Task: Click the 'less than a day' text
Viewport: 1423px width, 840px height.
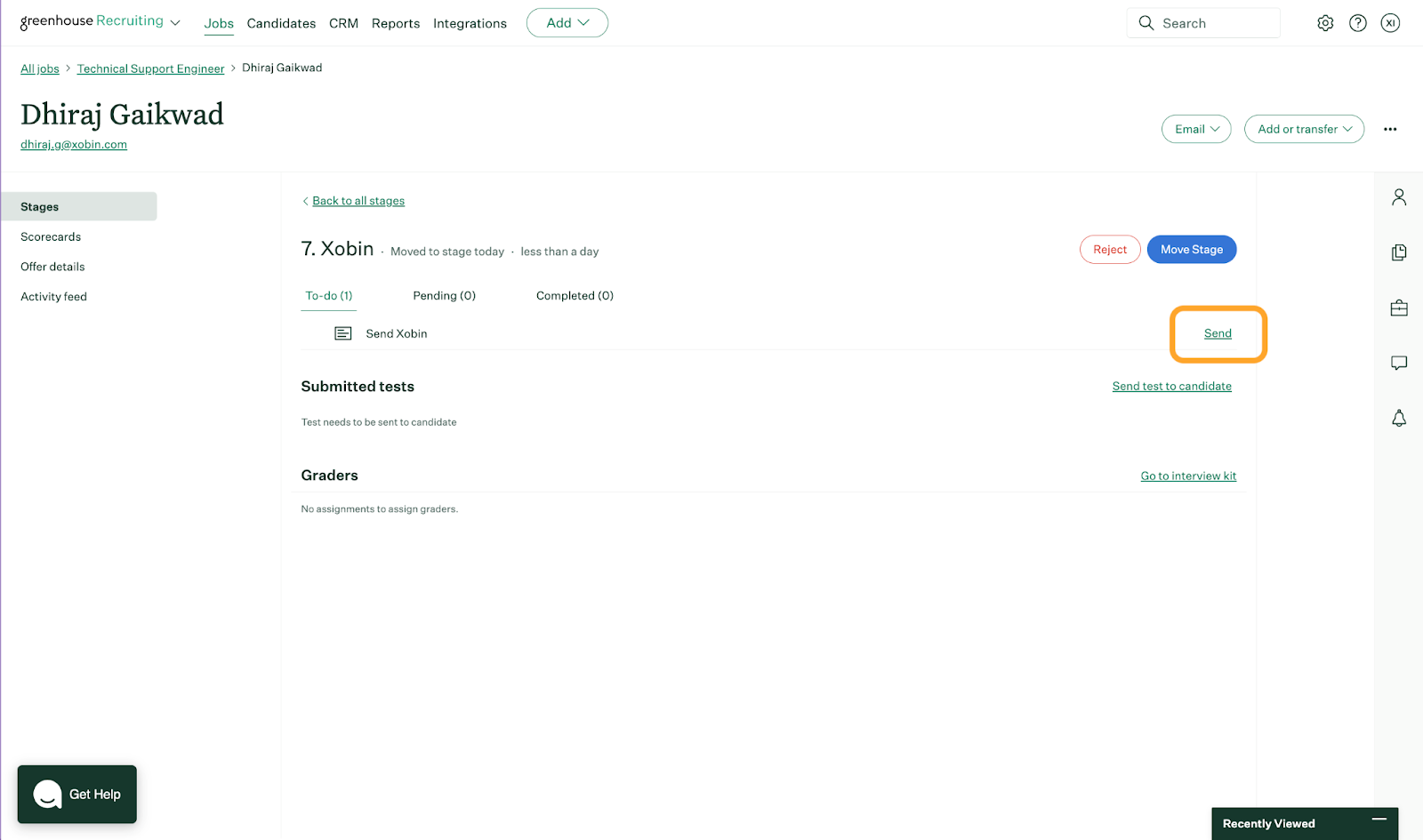Action: pos(559,252)
